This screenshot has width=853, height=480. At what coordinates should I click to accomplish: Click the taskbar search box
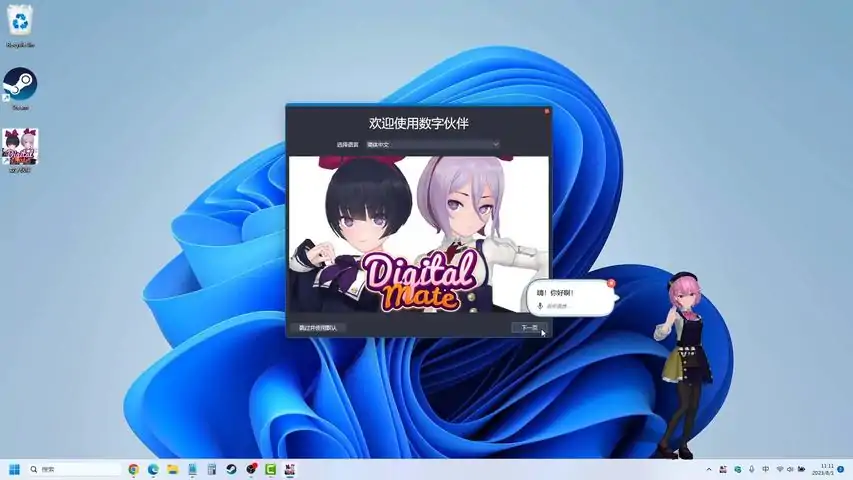tap(75, 469)
